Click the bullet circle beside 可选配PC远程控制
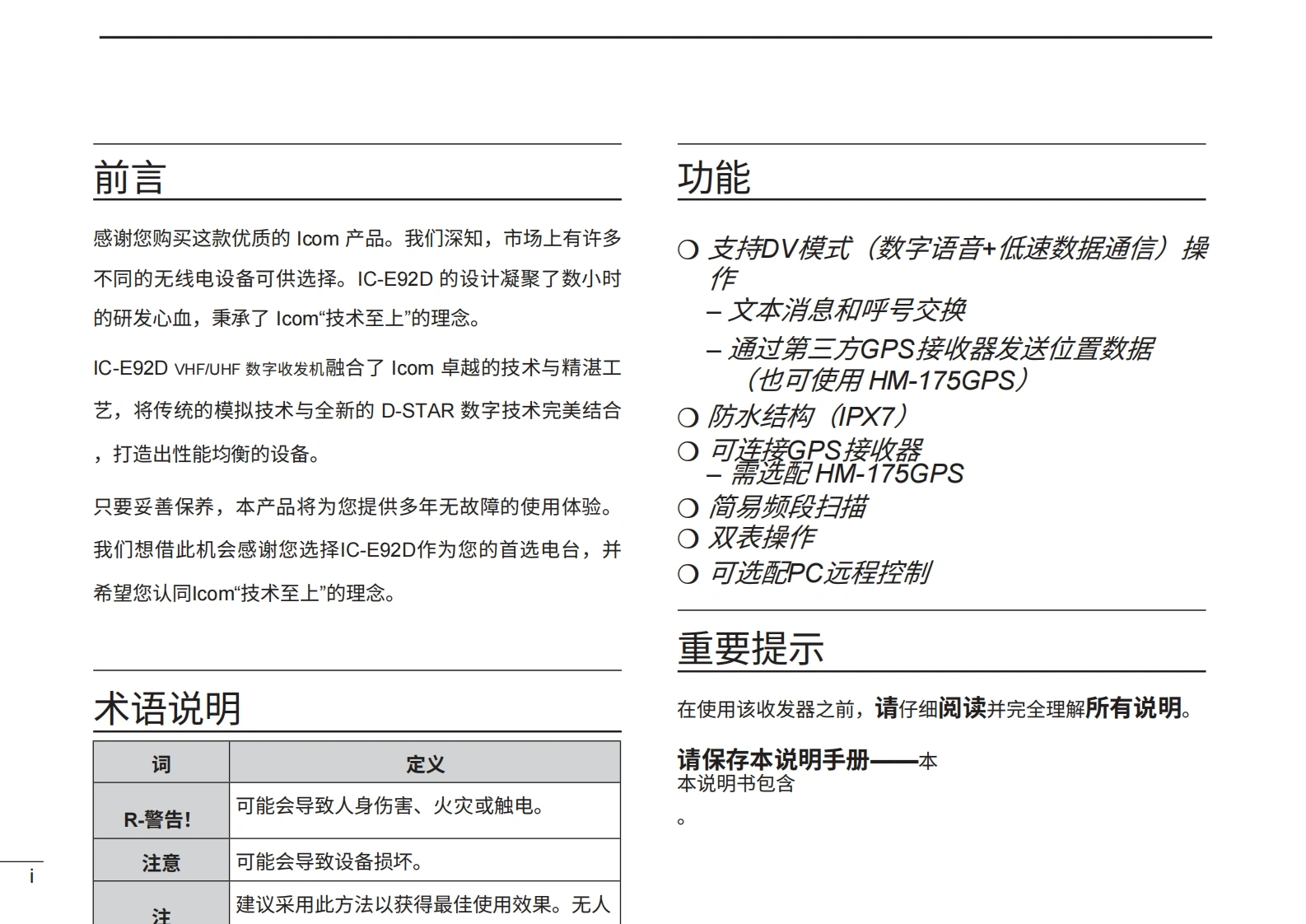 (688, 574)
